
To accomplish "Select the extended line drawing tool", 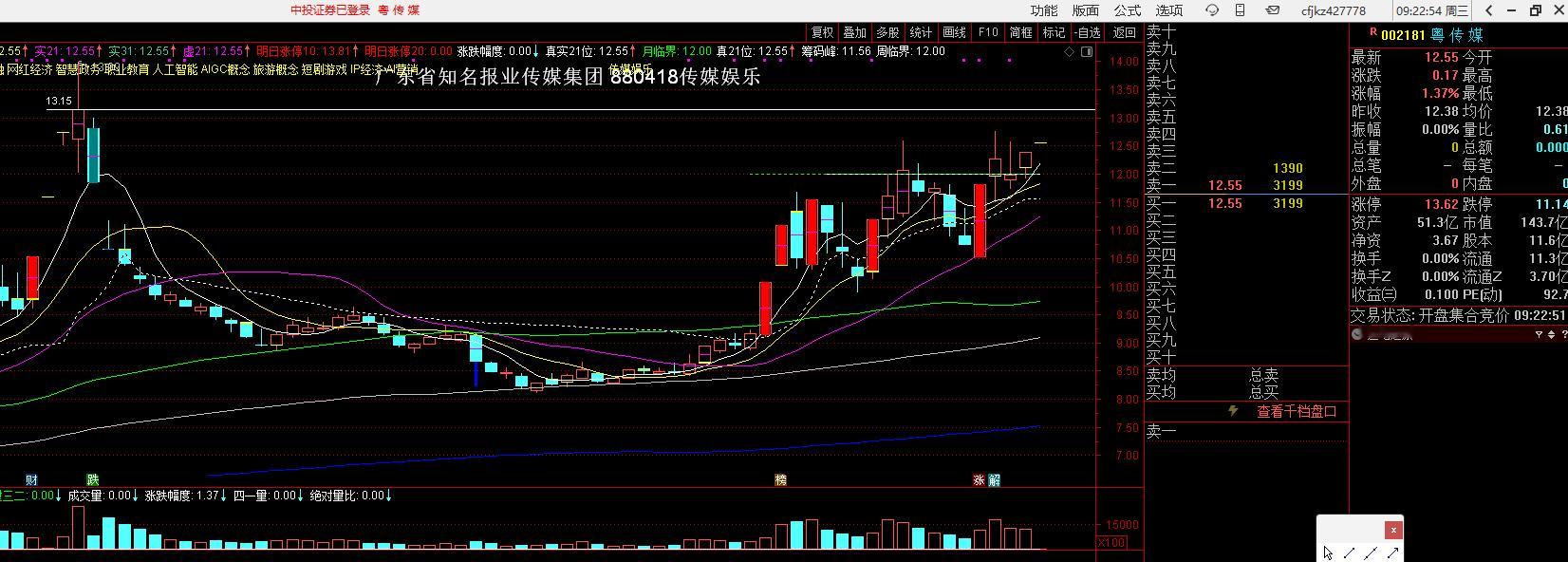I will [x=1371, y=553].
